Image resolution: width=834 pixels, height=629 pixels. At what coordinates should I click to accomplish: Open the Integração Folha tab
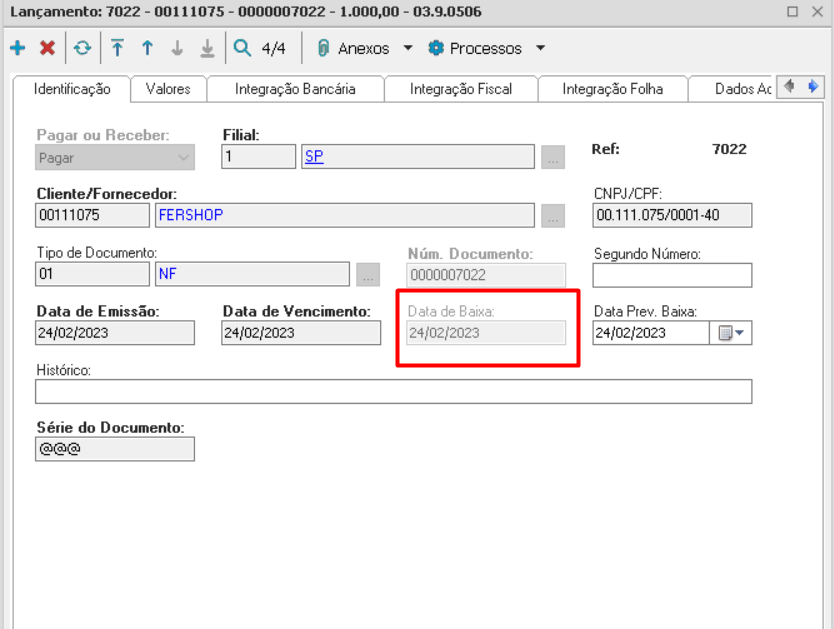pyautogui.click(x=613, y=89)
